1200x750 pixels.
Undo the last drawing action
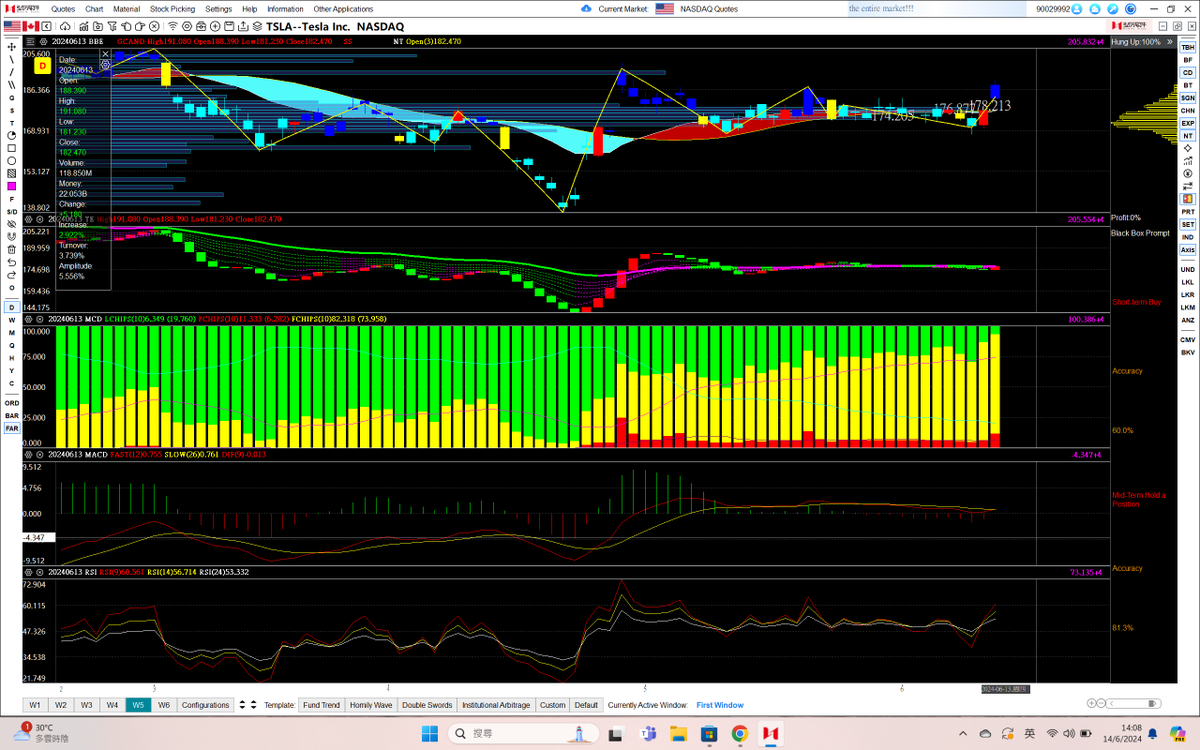click(12, 262)
